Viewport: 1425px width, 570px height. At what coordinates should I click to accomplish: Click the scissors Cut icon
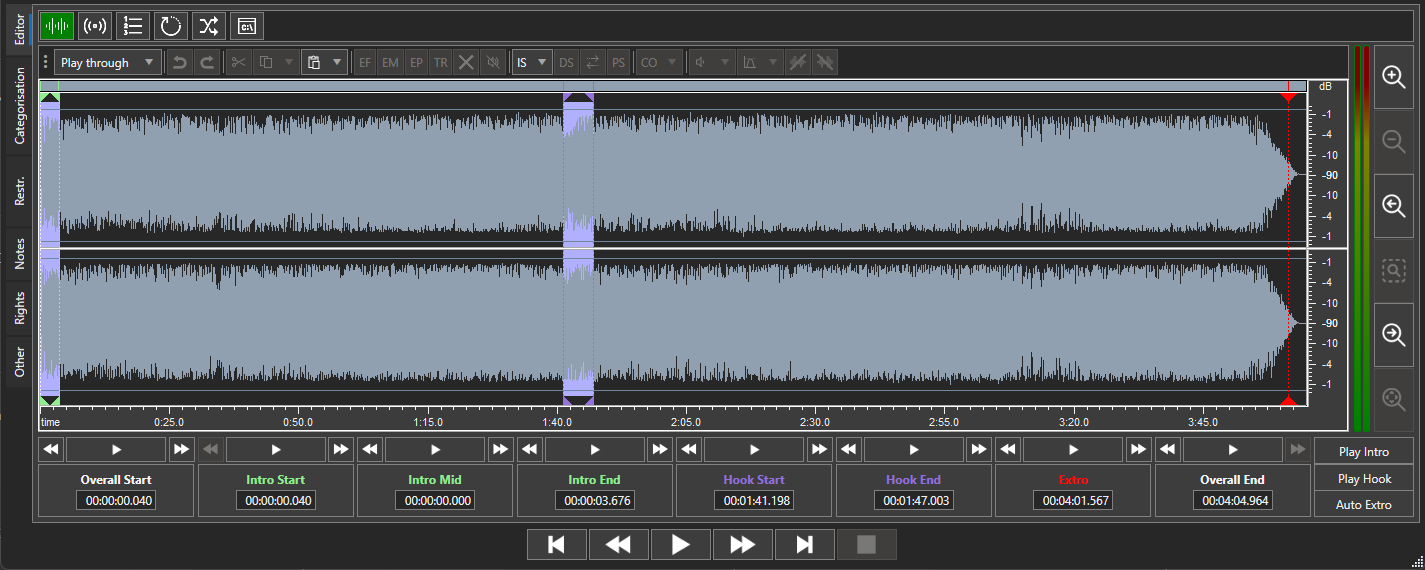[238, 62]
